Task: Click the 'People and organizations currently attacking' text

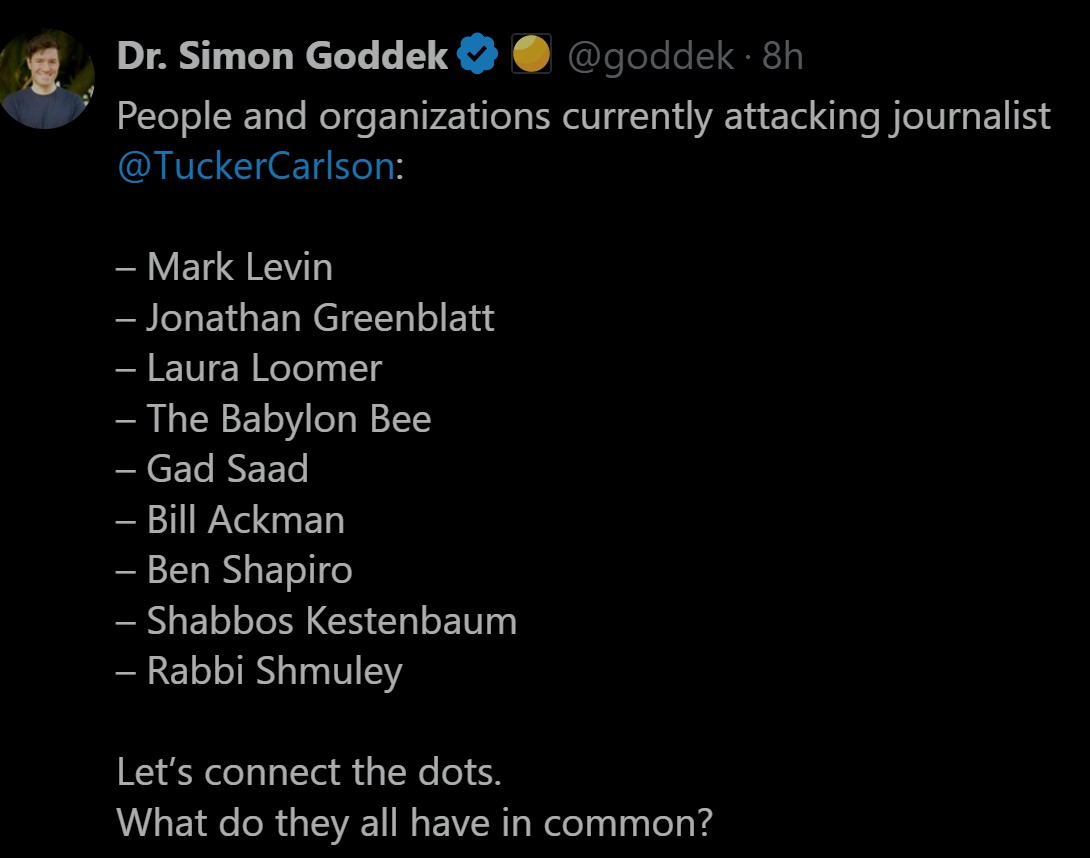Action: pos(415,116)
